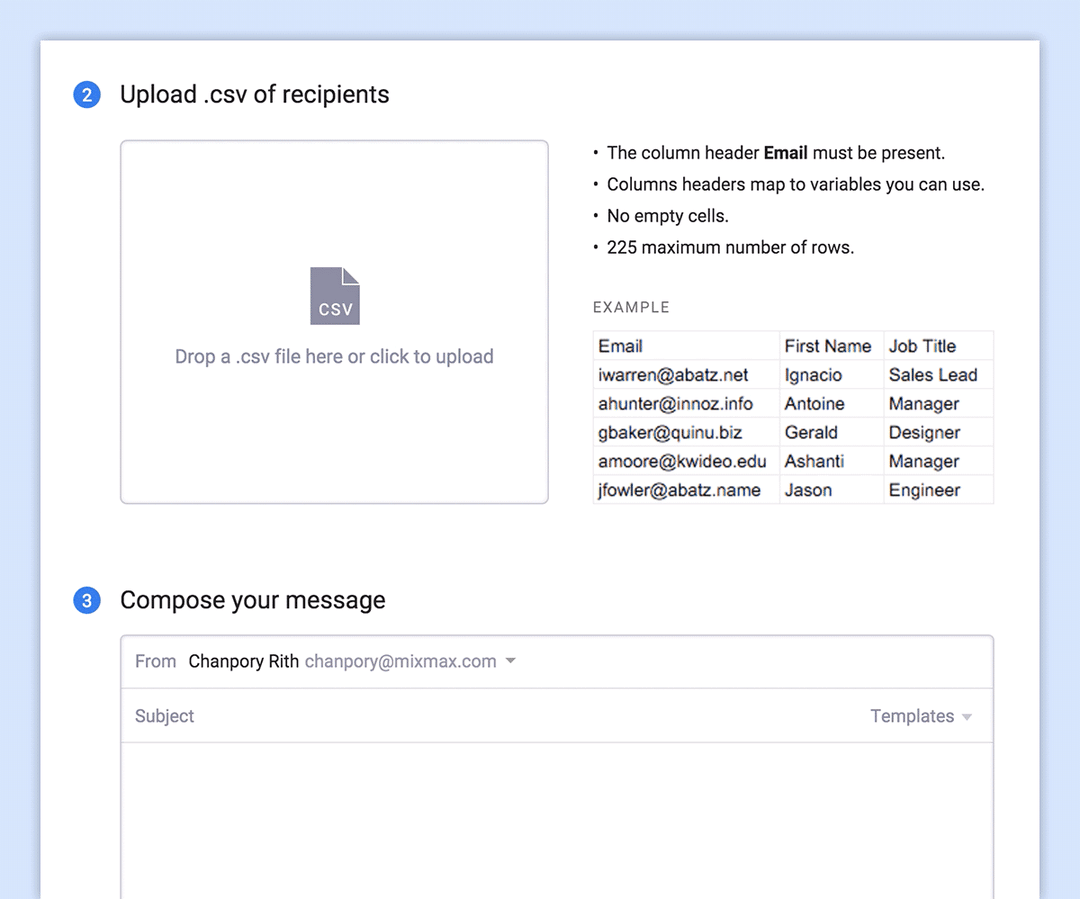The image size is (1080, 899).
Task: Click the Sales Lead cell for Ignacio
Action: coord(933,375)
